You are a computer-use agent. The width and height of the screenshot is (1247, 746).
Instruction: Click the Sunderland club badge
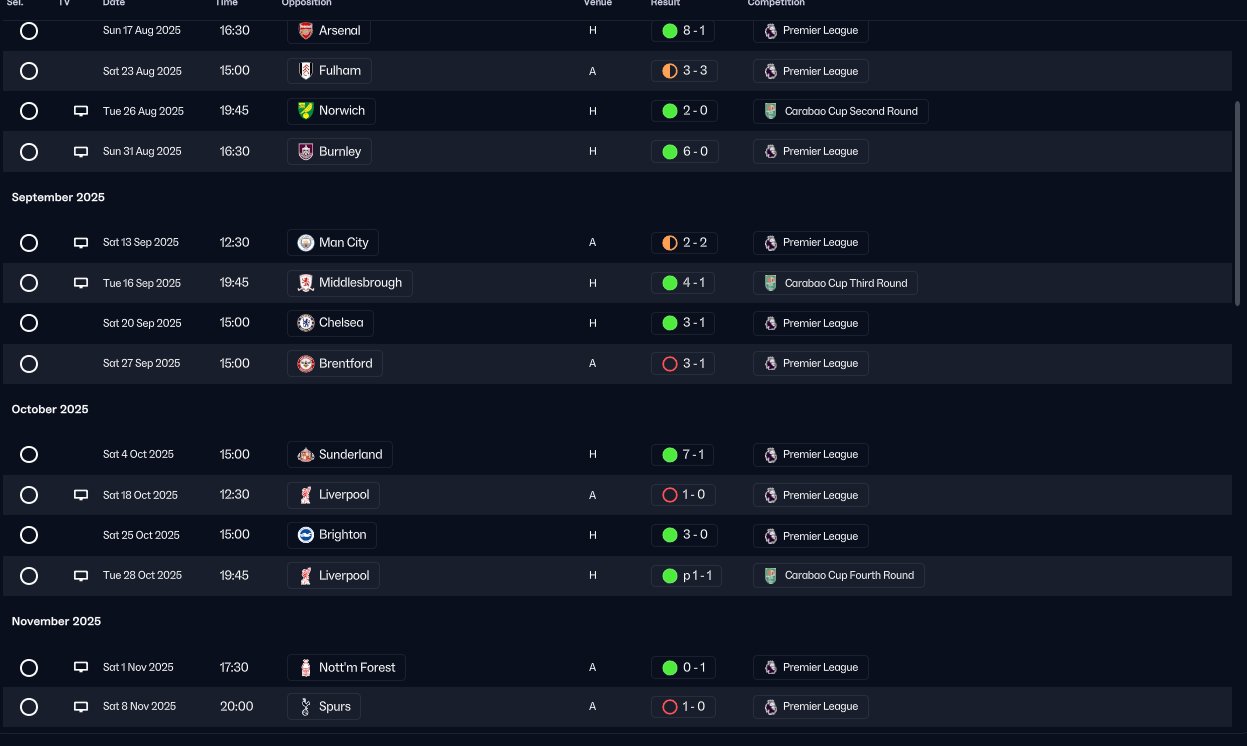[x=306, y=455]
